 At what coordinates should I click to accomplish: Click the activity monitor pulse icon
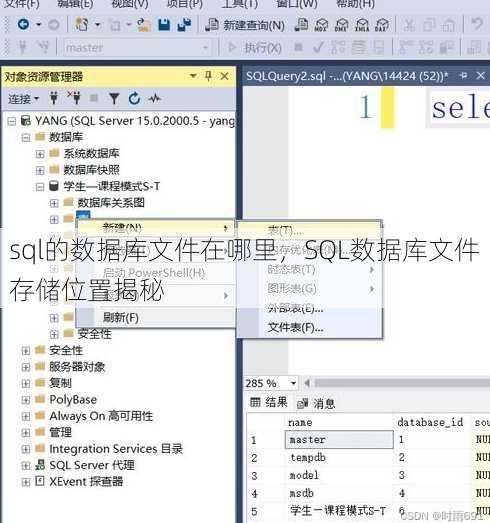tap(154, 98)
